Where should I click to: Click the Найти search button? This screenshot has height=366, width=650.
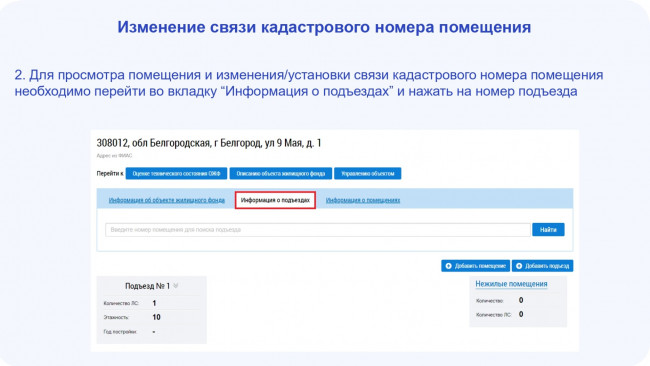[548, 230]
